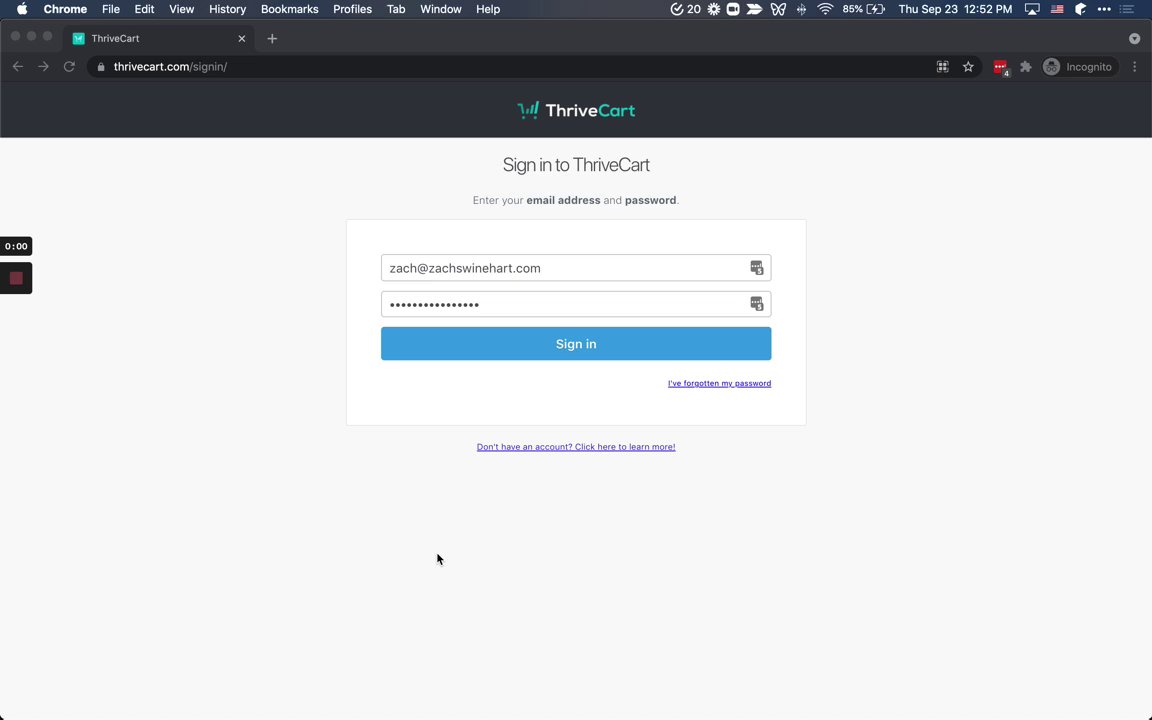The height and width of the screenshot is (720, 1152).
Task: Click the US flag input source icon
Action: tap(1057, 9)
